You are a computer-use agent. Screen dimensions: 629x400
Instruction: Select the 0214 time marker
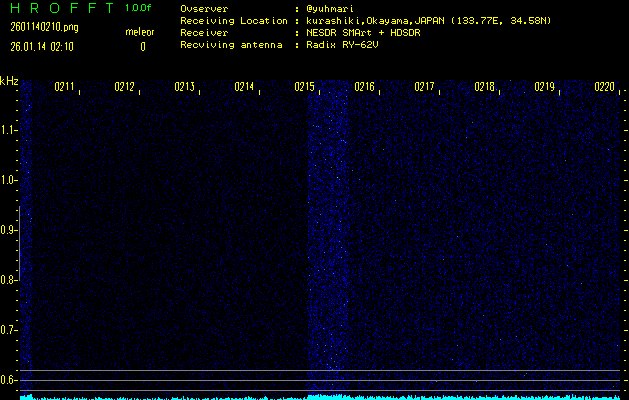point(244,87)
